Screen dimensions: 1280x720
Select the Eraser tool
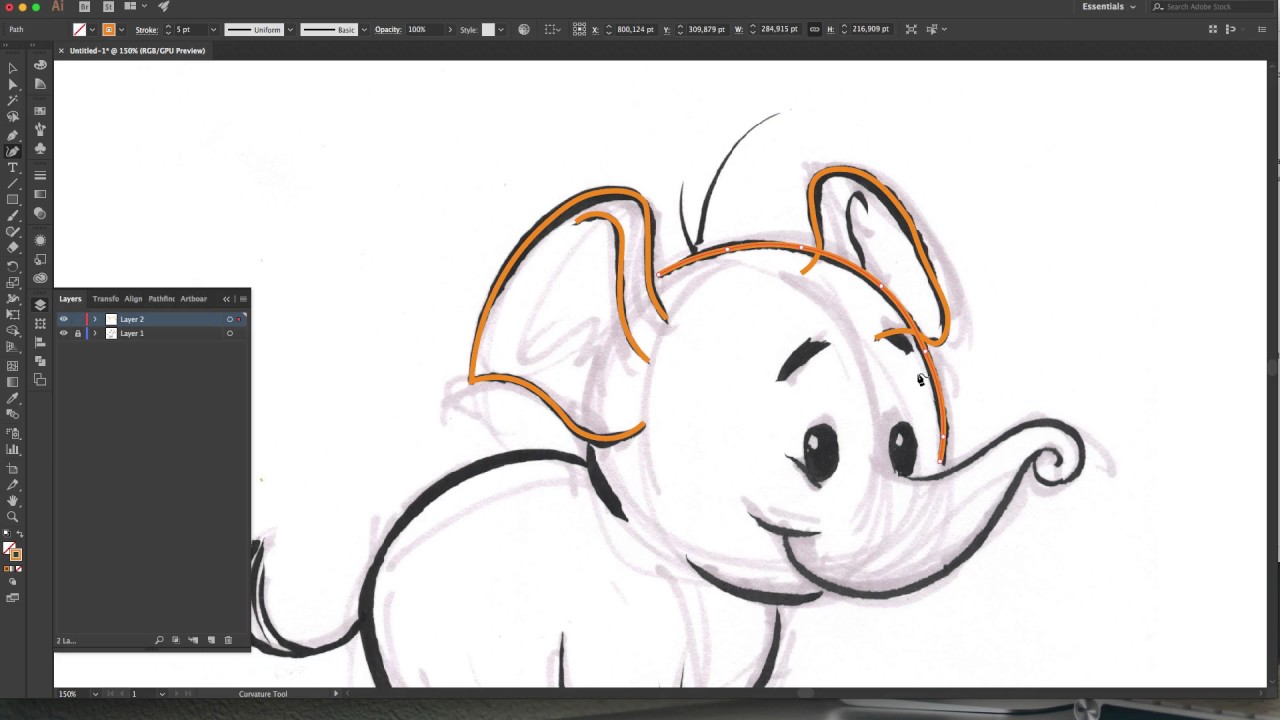click(12, 247)
